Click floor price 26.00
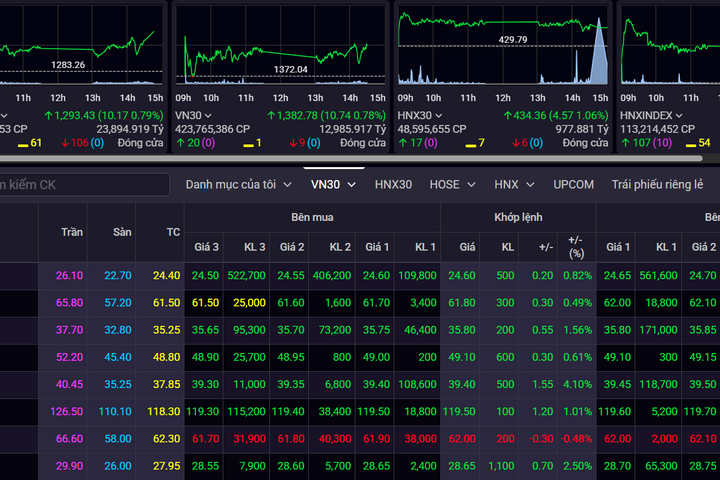The width and height of the screenshot is (720, 480). (118, 466)
